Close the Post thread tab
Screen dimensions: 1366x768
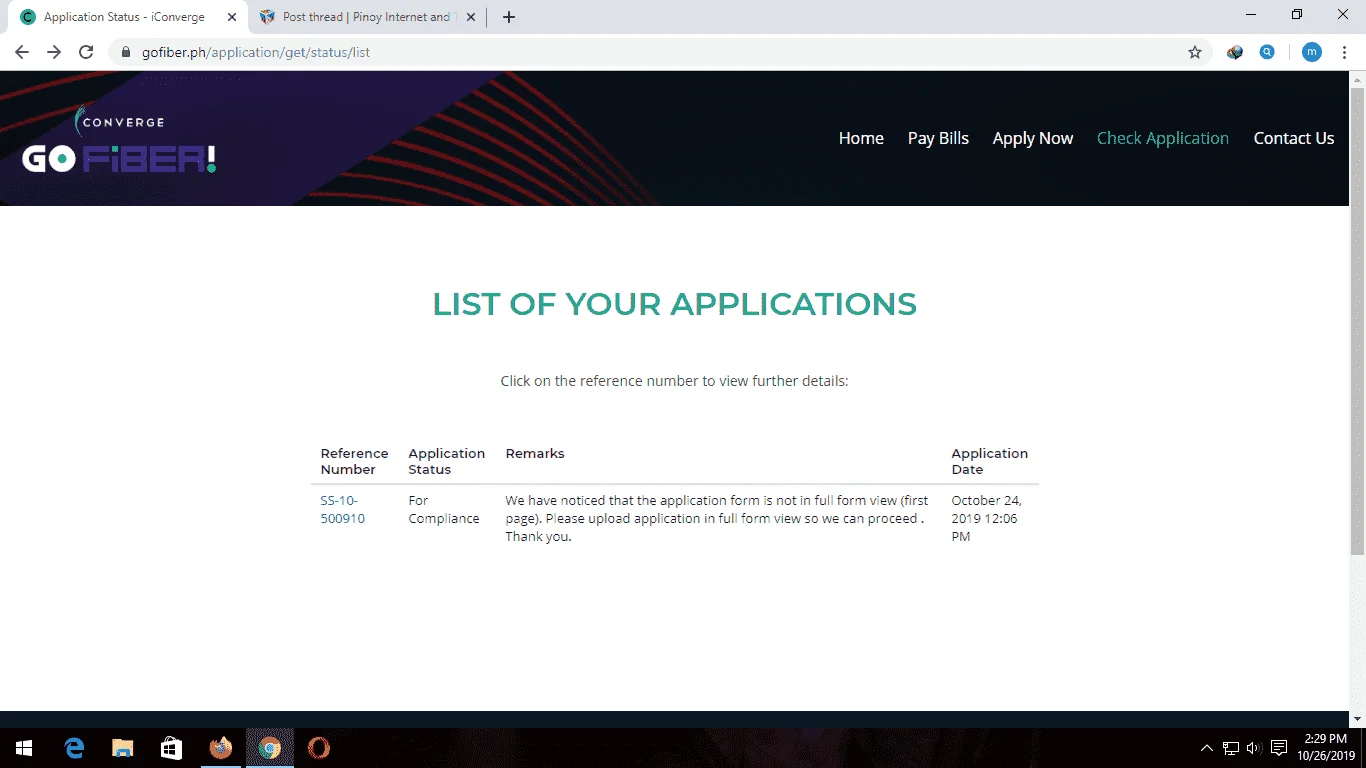[x=471, y=17]
